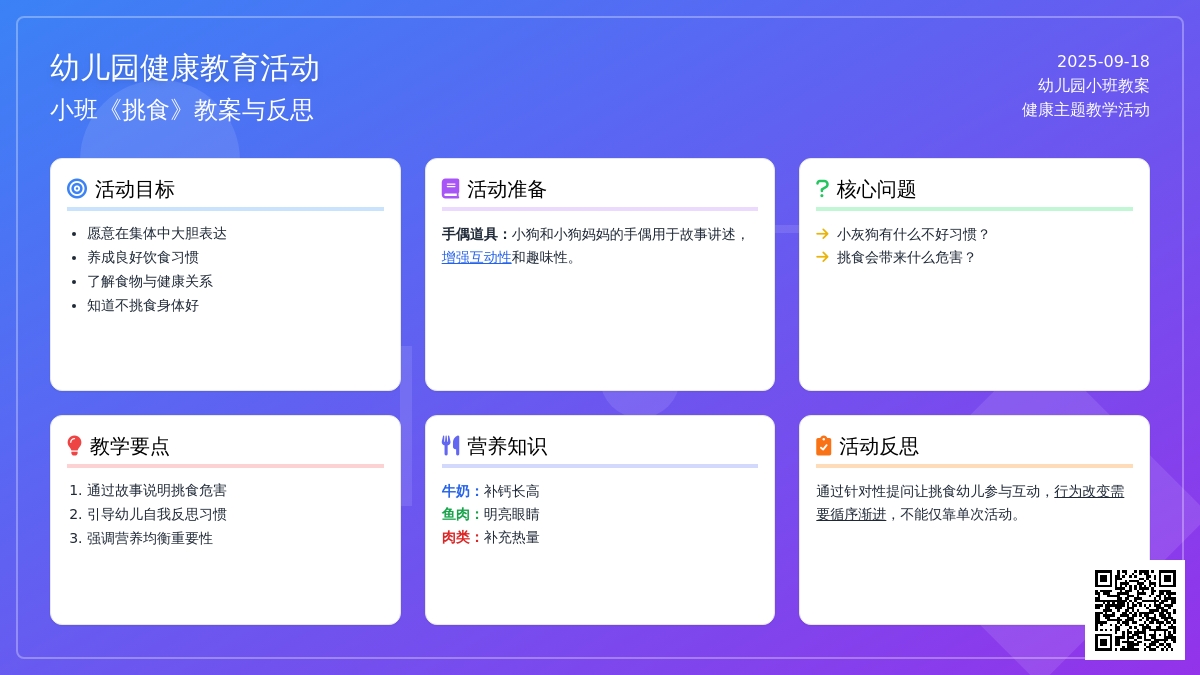Click the arrow before 挑食会带来什么危害
1200x675 pixels.
point(822,257)
